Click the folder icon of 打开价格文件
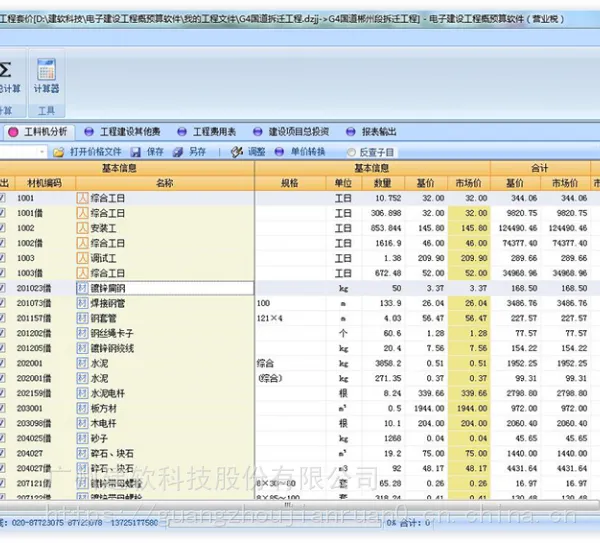The height and width of the screenshot is (543, 600). 59,152
